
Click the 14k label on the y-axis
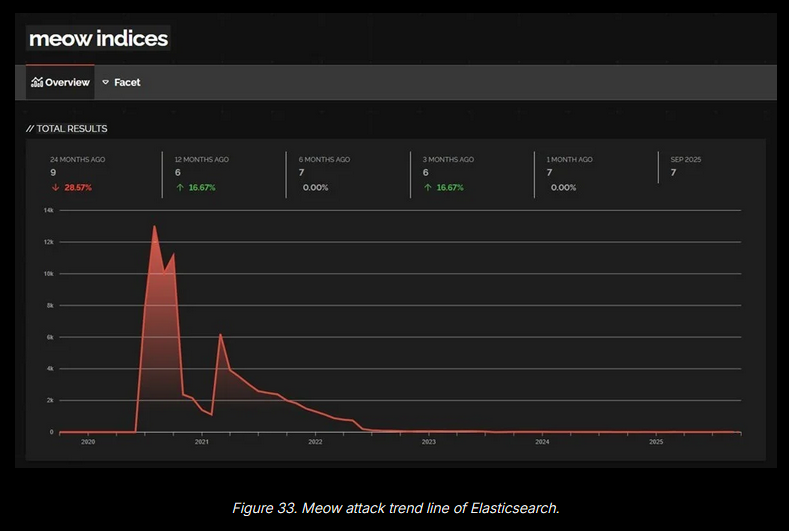point(48,210)
